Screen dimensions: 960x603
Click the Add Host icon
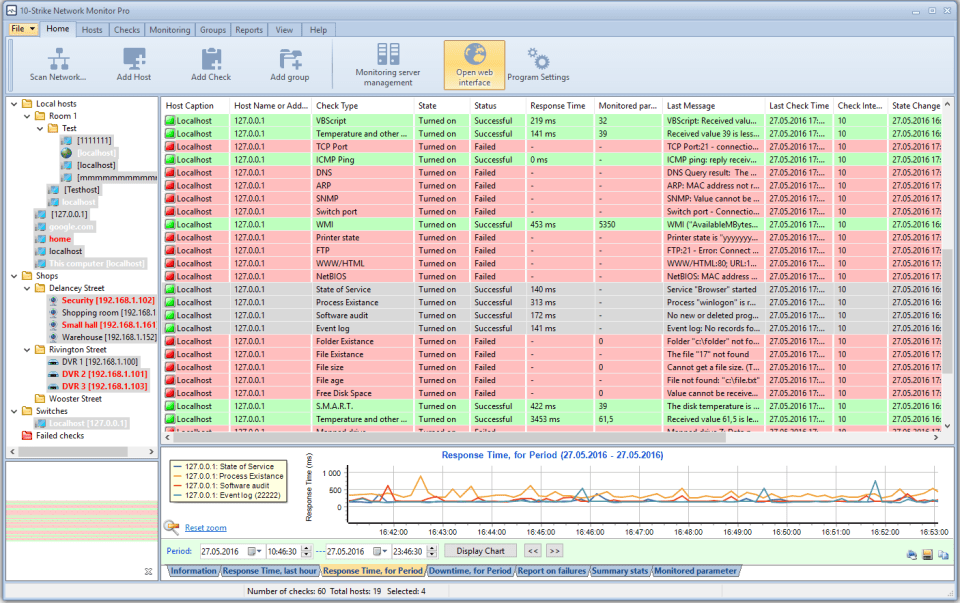click(134, 58)
